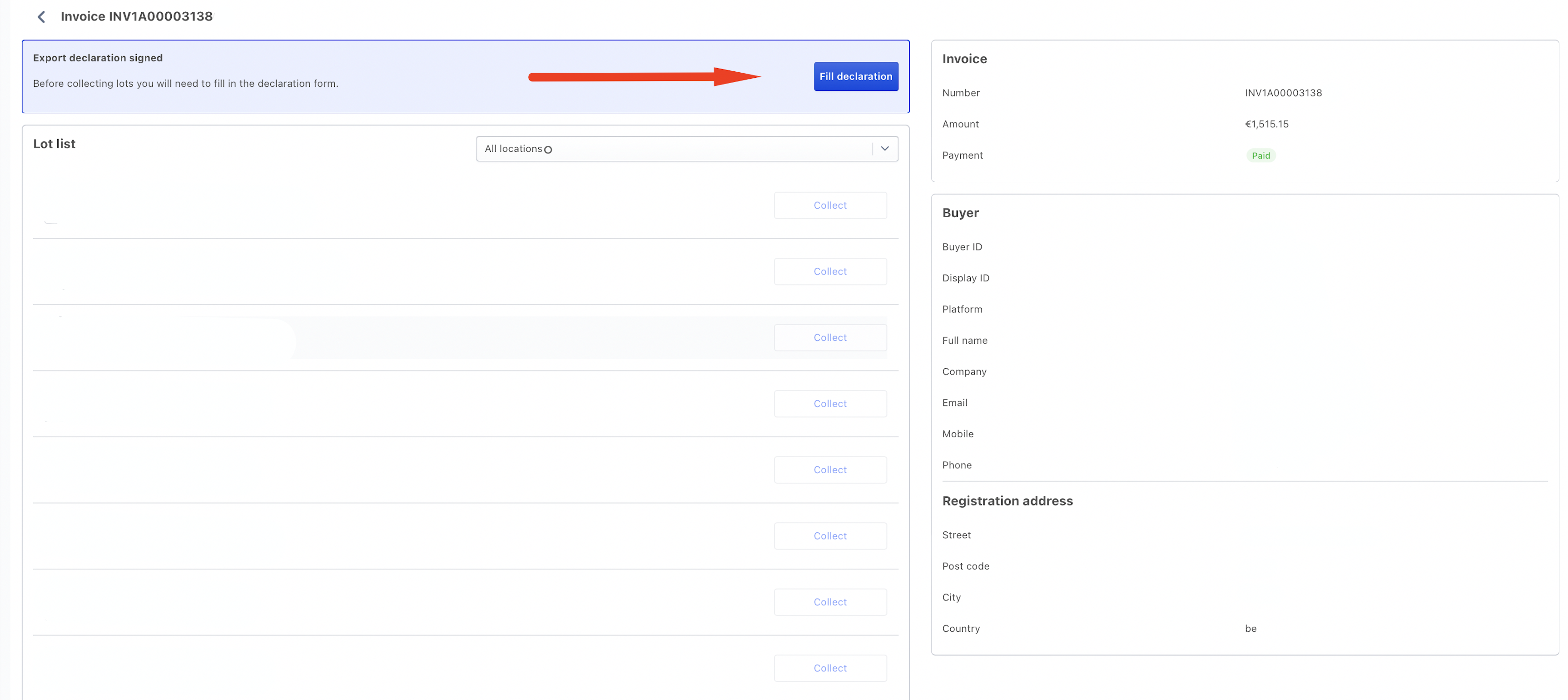Collect the first lot in the list
Viewport: 1568px width, 700px height.
(830, 205)
